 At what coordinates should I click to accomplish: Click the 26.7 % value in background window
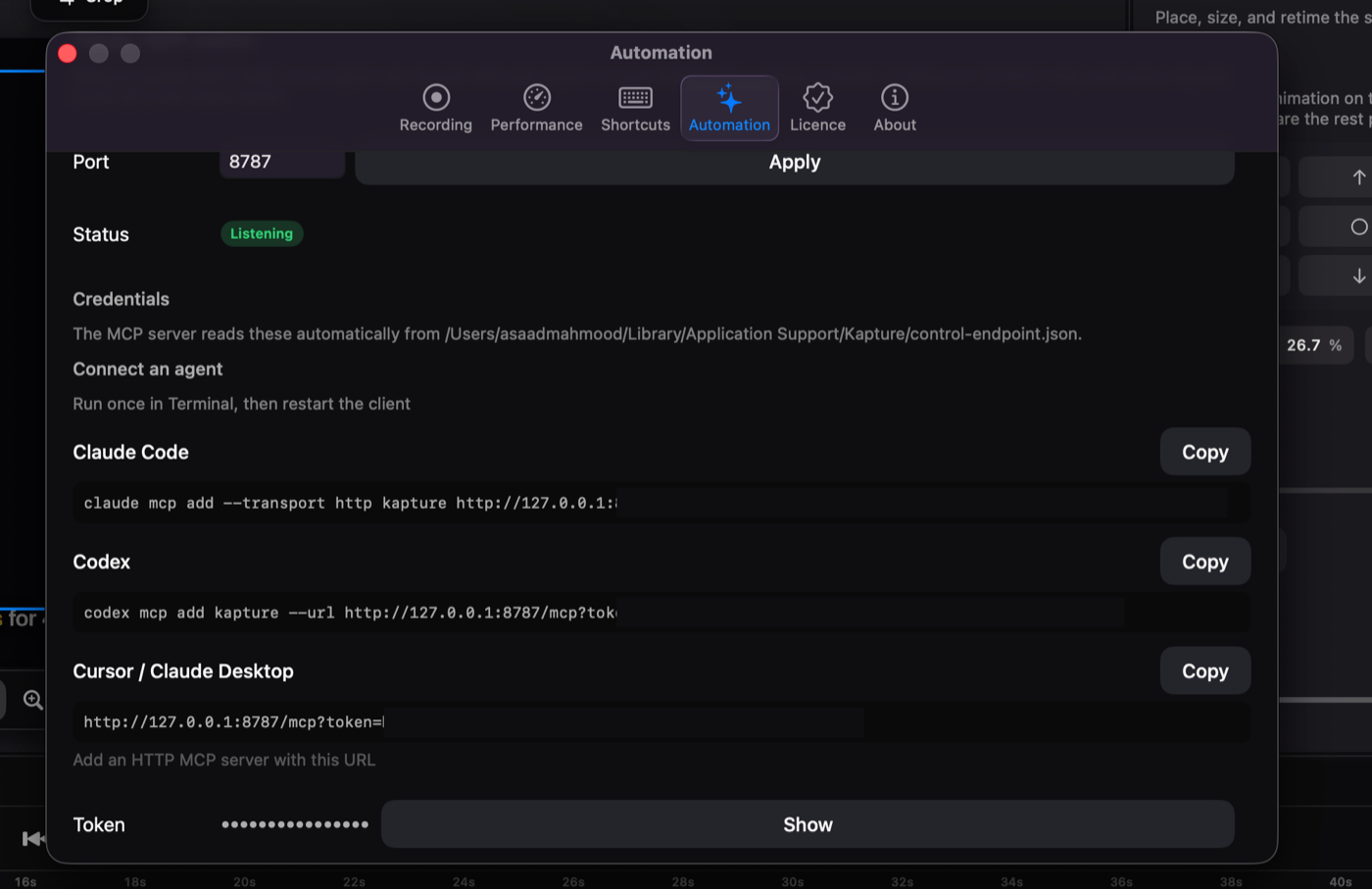click(1314, 345)
